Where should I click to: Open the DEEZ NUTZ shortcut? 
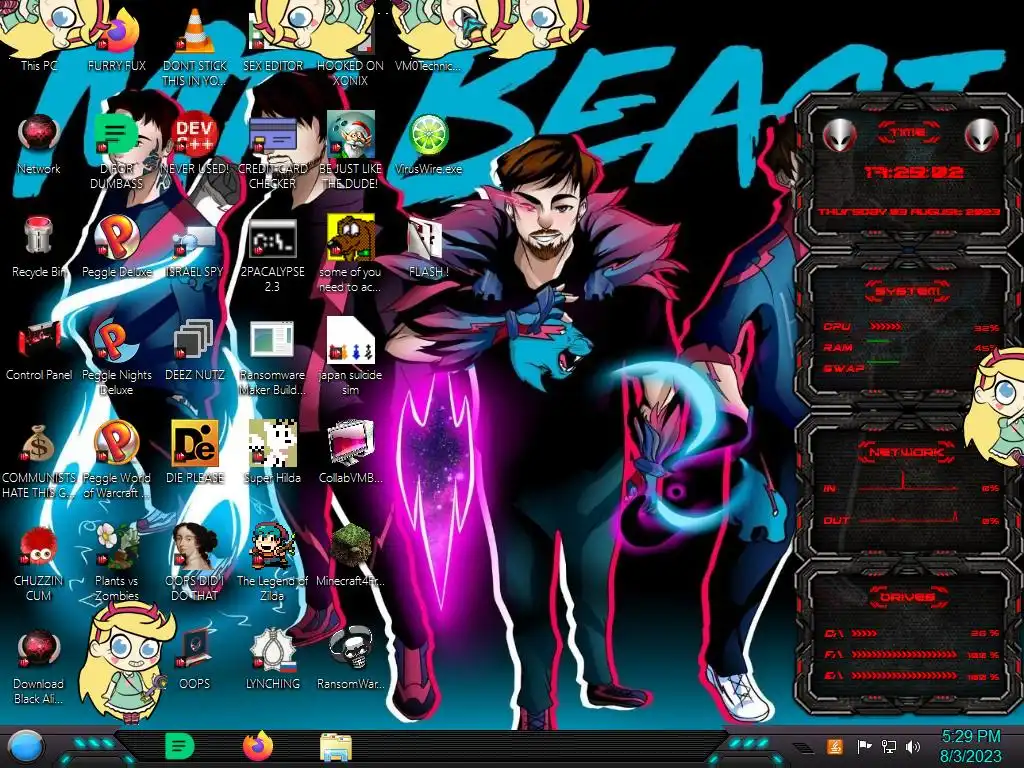(195, 350)
